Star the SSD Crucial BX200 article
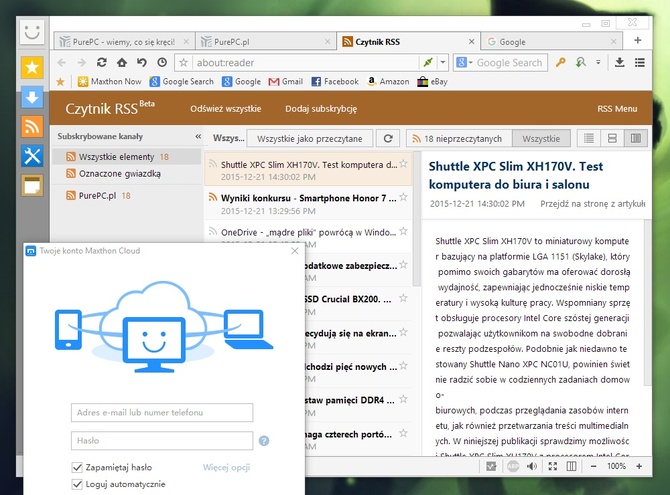 pyautogui.click(x=403, y=298)
